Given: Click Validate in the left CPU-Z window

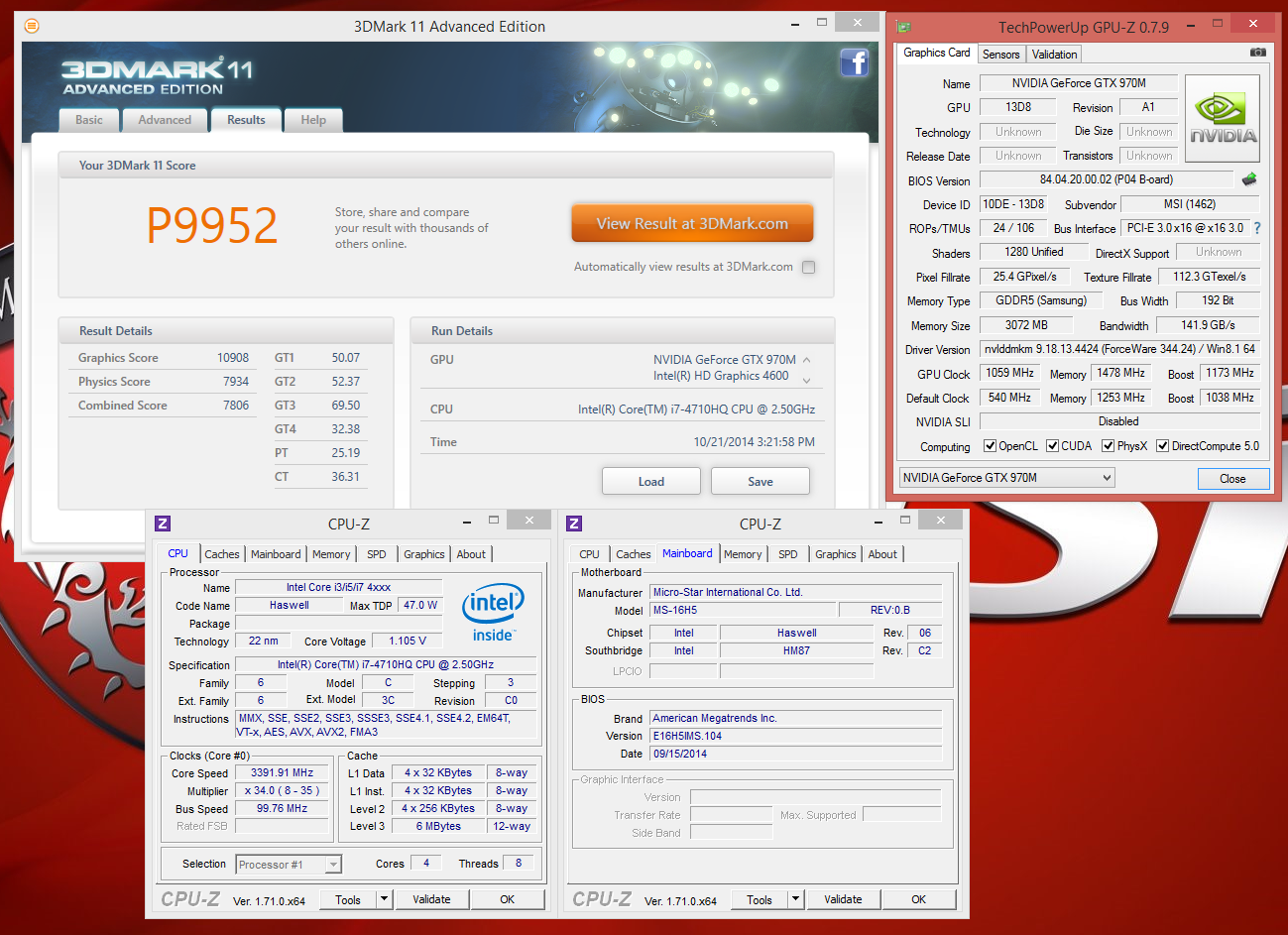Looking at the screenshot, I should pyautogui.click(x=431, y=899).
